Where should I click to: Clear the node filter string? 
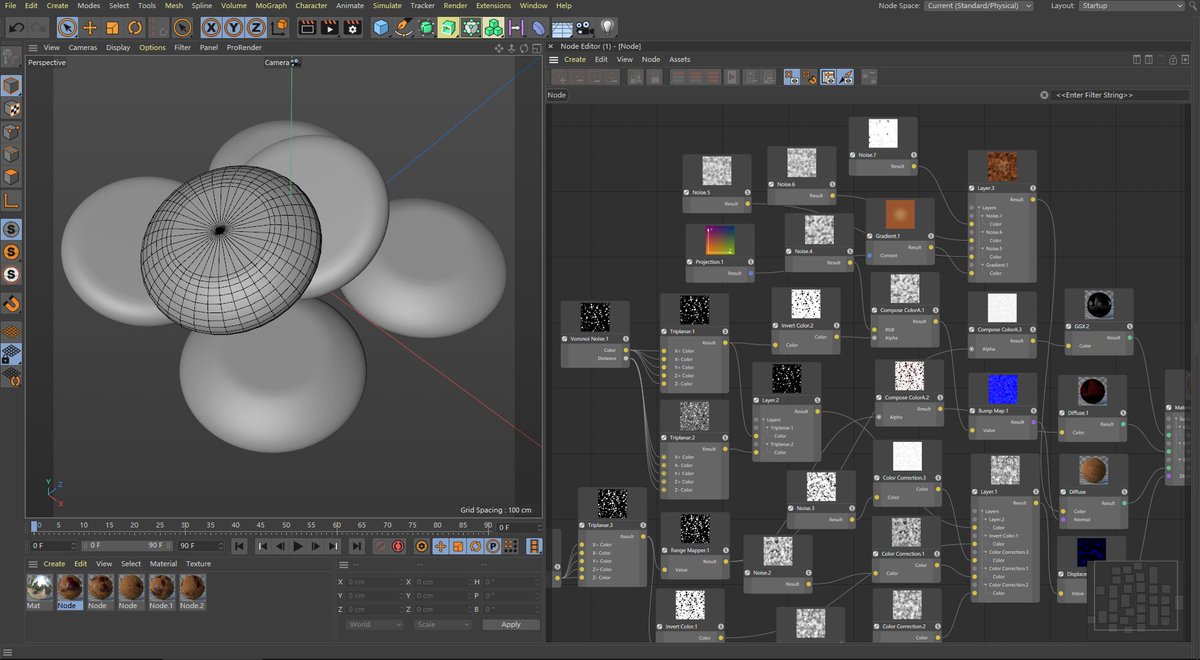pos(1044,95)
